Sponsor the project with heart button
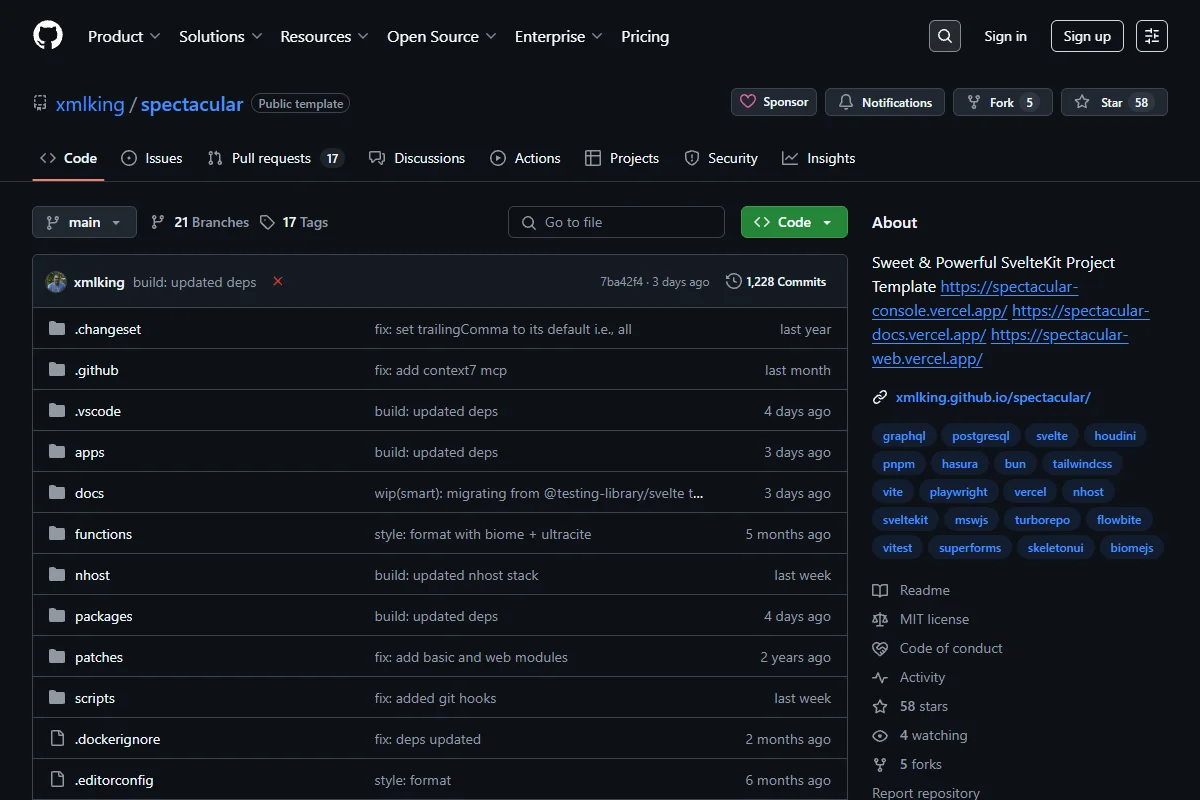Screen dimensions: 1200x800 [774, 102]
